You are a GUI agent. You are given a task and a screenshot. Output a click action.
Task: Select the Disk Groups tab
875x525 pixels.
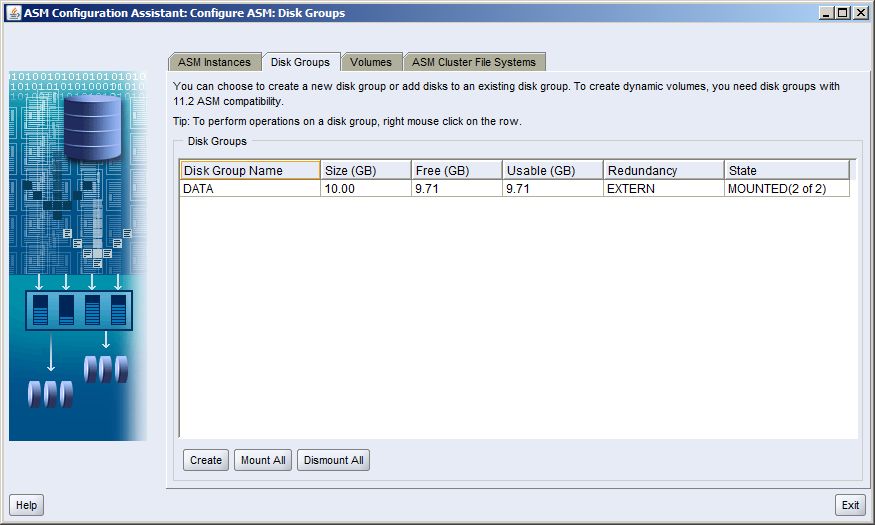(300, 62)
